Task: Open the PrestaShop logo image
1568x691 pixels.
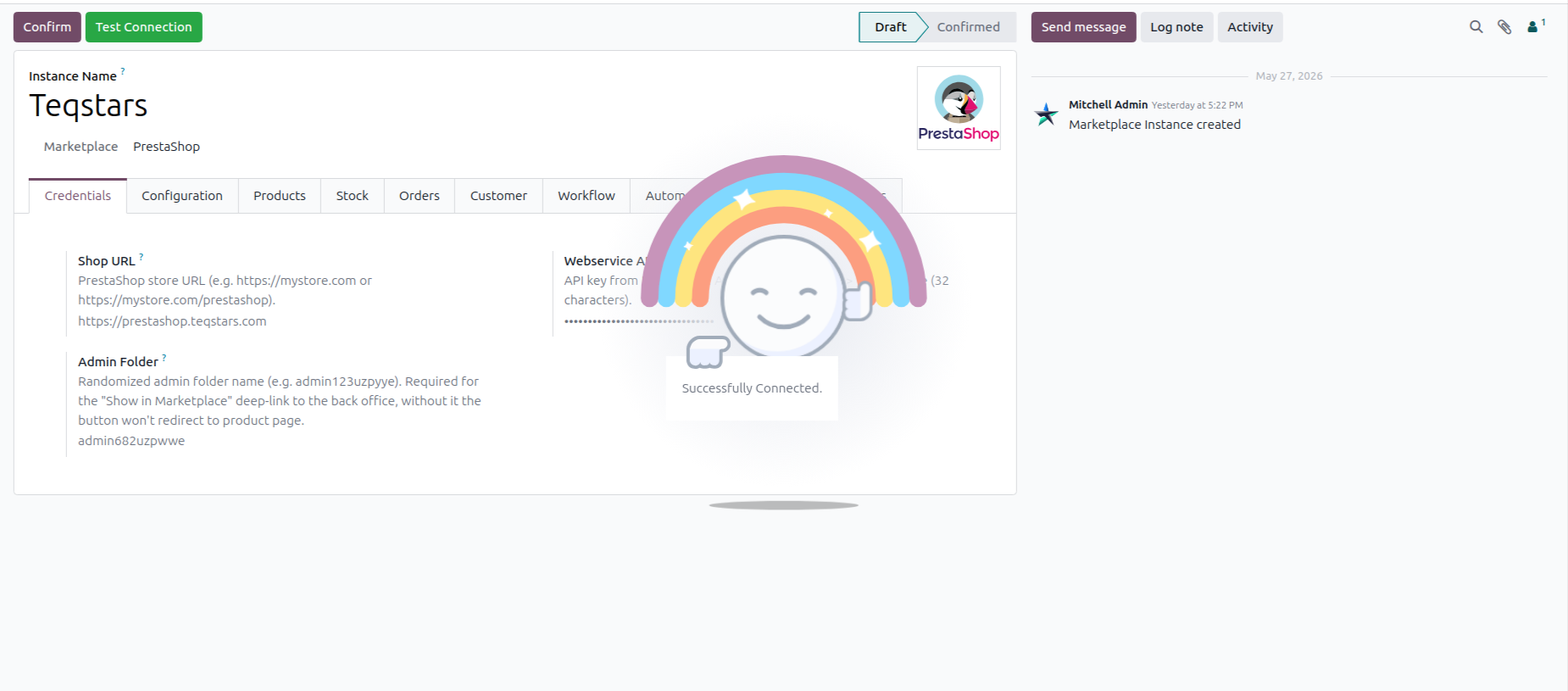Action: (959, 109)
